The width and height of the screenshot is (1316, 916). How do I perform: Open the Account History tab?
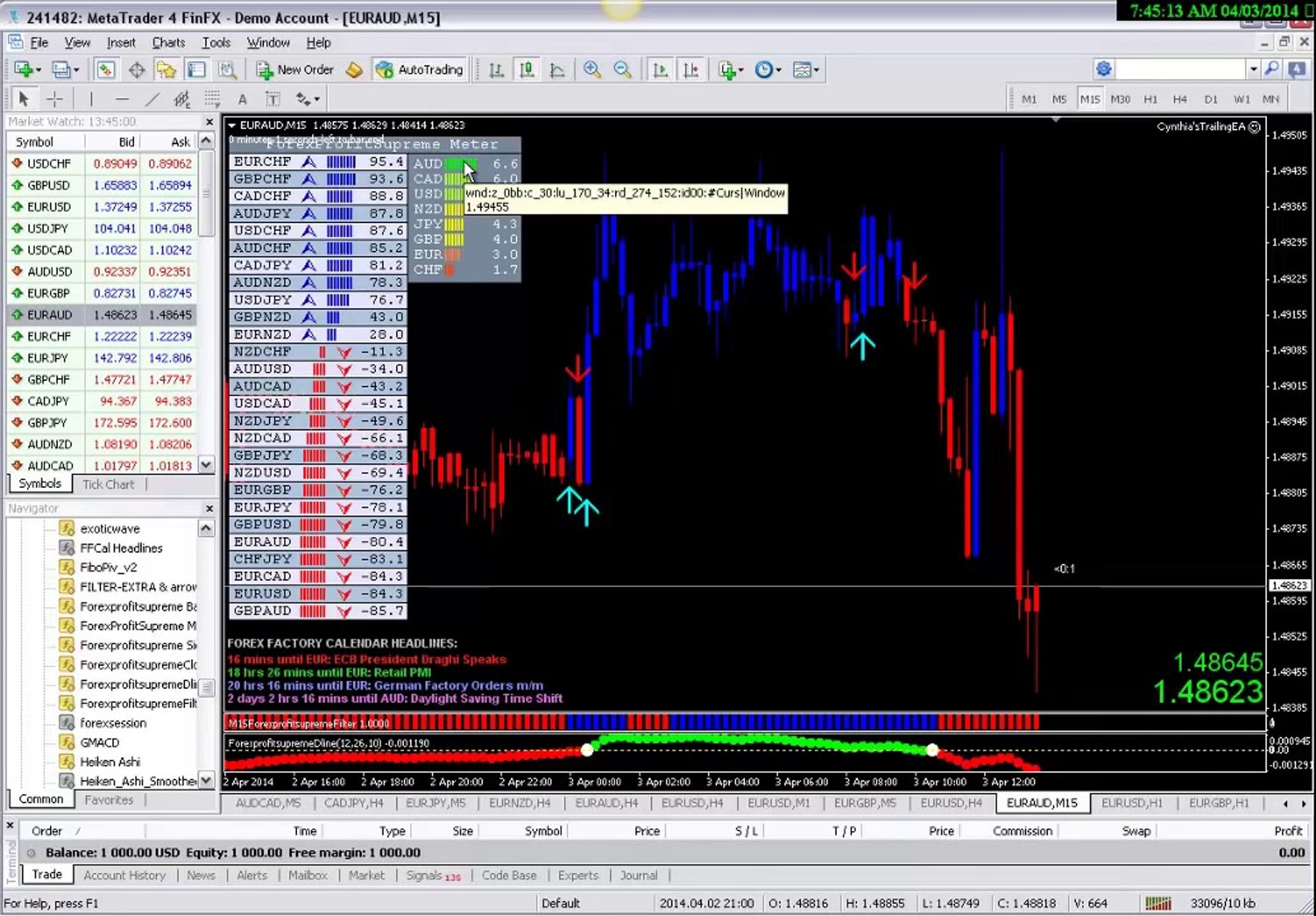(125, 875)
